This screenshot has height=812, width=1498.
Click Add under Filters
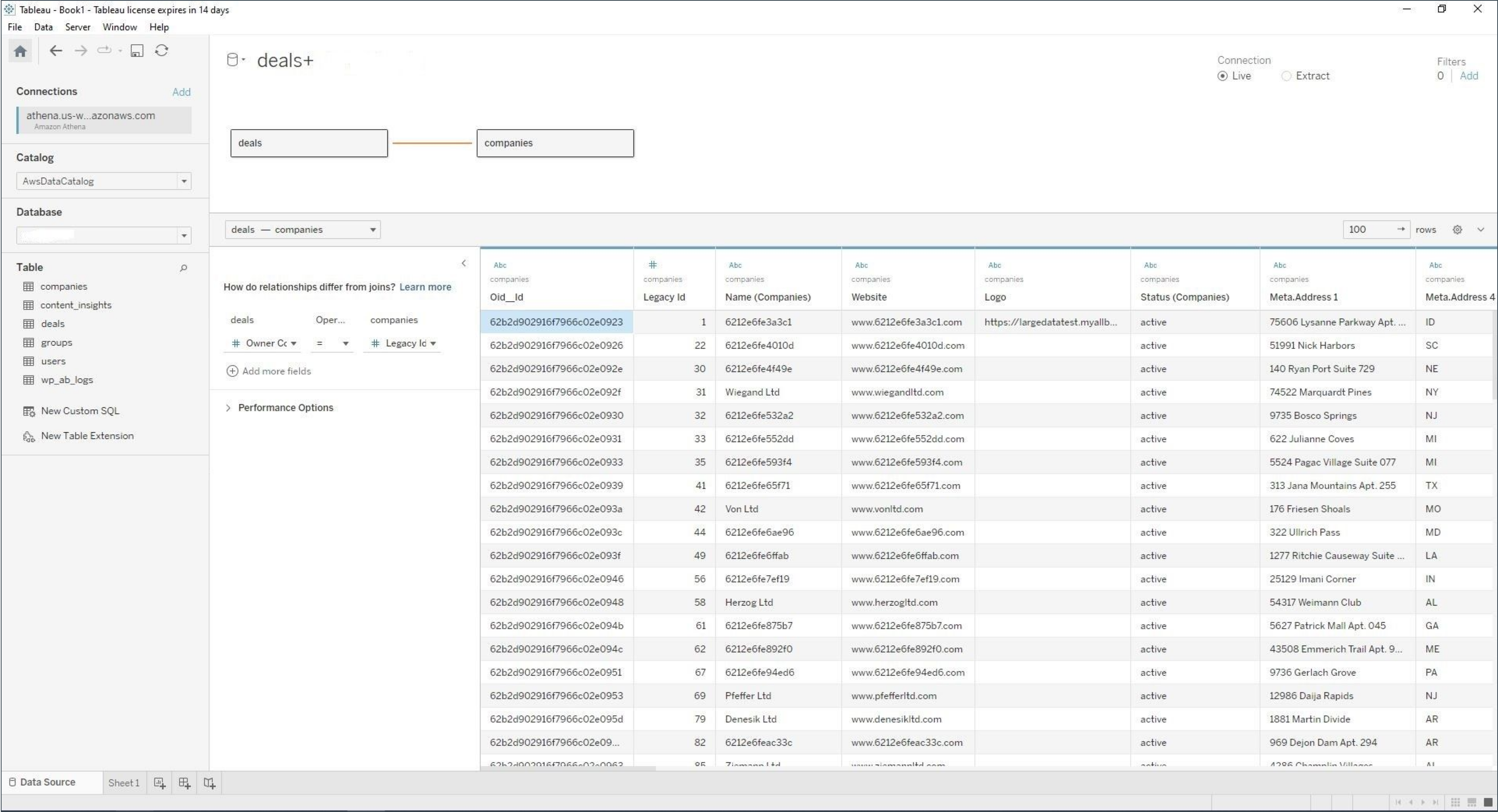[x=1468, y=76]
